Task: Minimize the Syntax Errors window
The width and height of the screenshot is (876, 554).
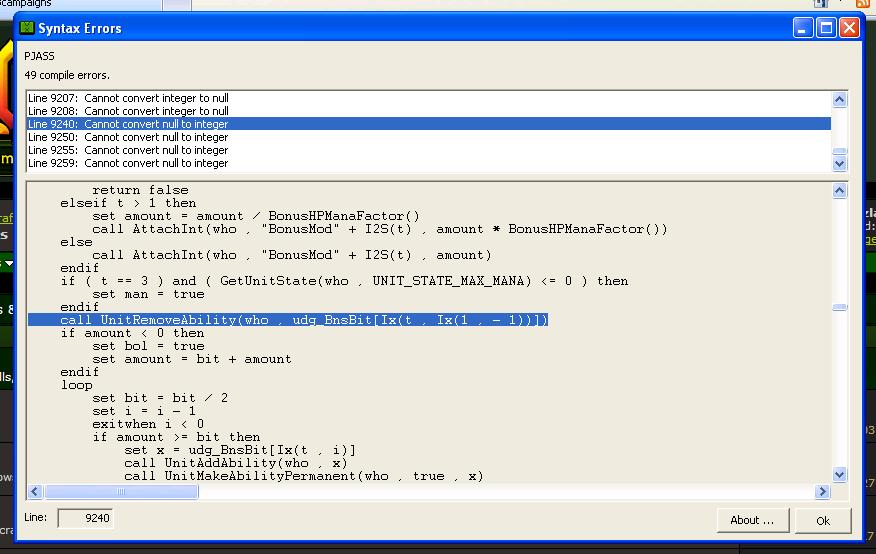Action: [x=802, y=27]
